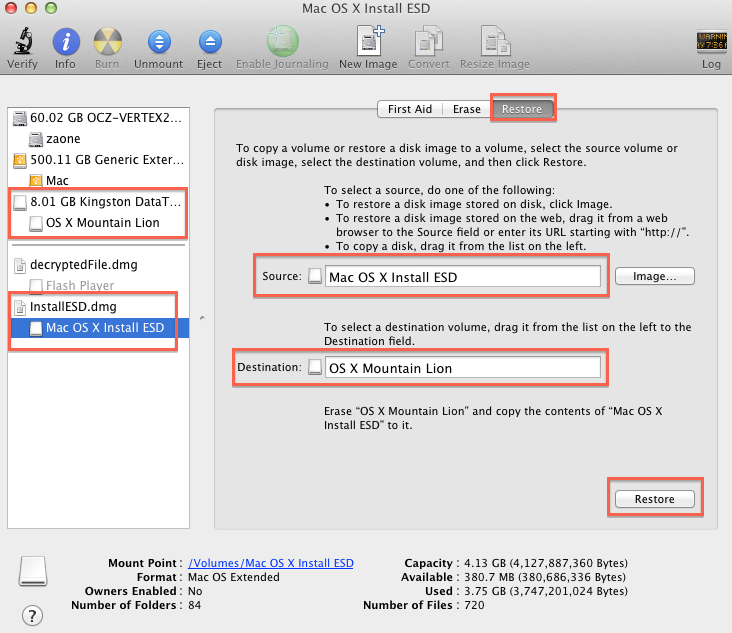
Task: Select Mac OS X Install ESD volume
Action: 98,328
